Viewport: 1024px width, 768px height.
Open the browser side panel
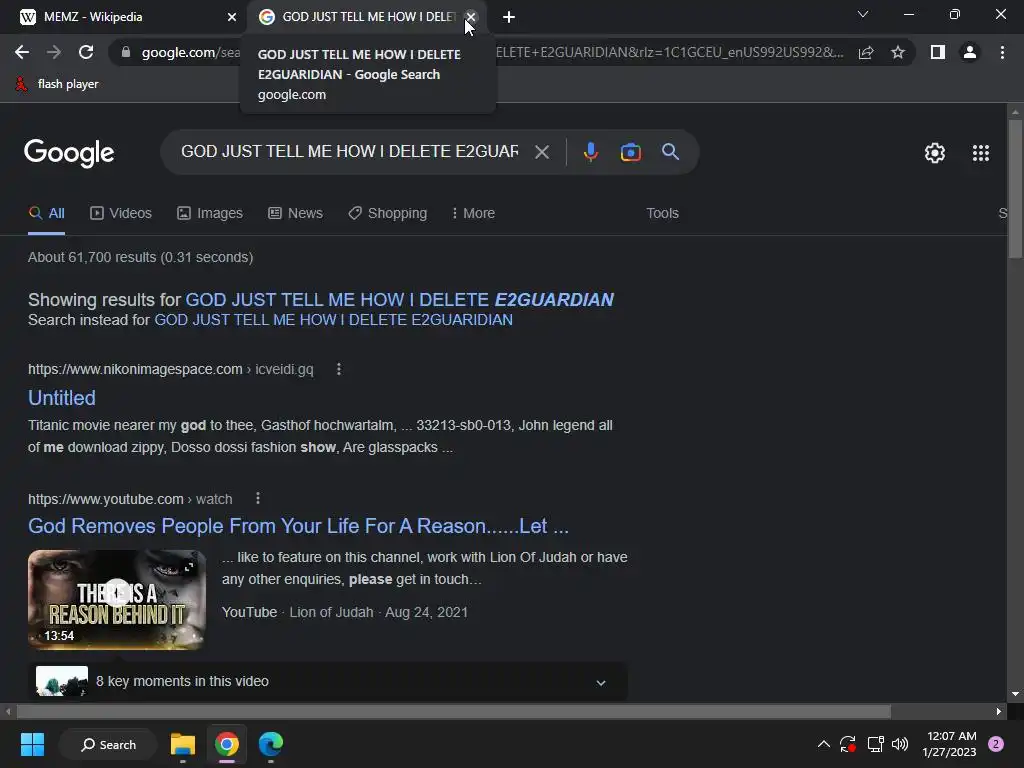[938, 52]
